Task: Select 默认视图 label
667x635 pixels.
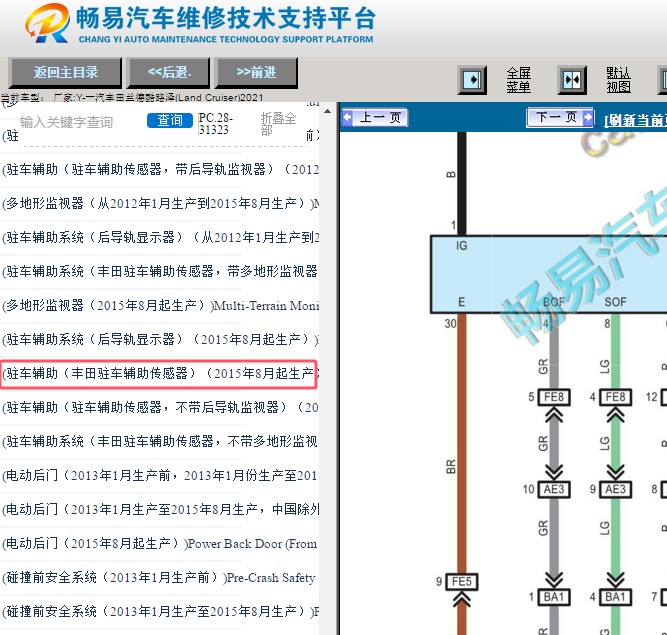Action: [618, 80]
